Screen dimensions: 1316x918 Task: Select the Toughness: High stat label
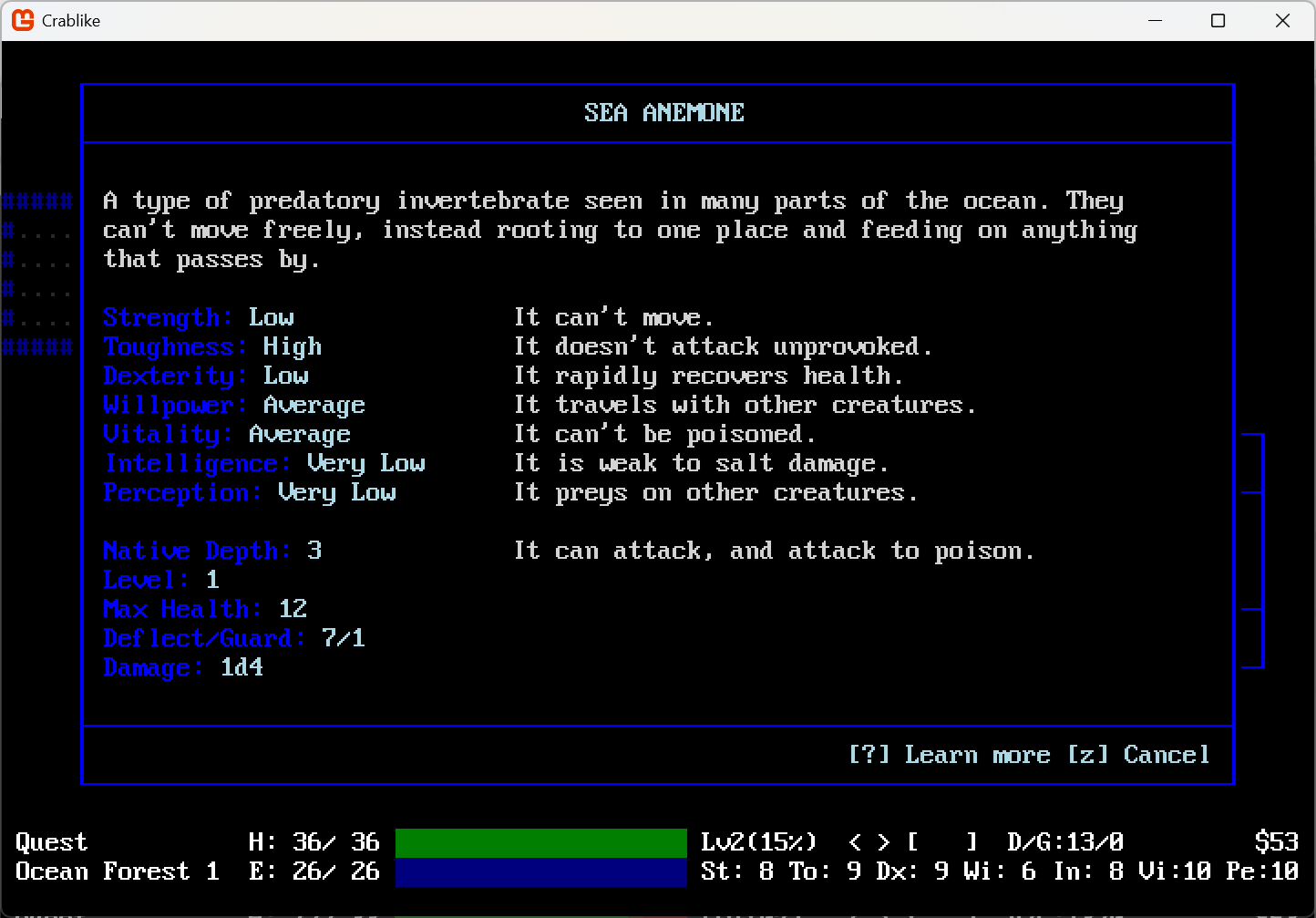pyautogui.click(x=211, y=346)
